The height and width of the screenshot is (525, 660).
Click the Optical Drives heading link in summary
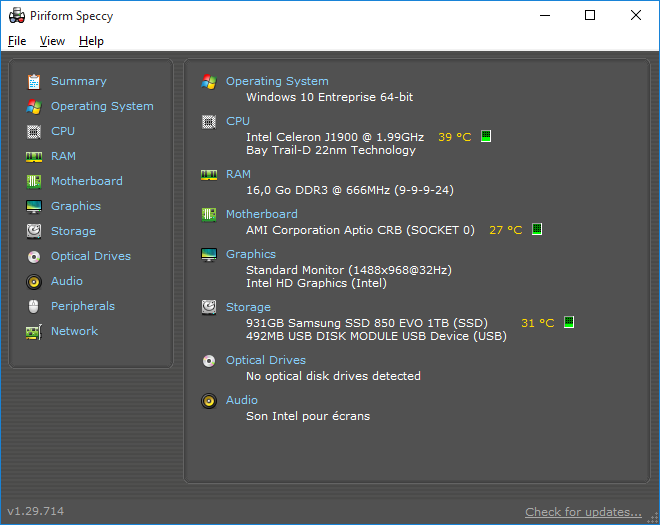(266, 360)
